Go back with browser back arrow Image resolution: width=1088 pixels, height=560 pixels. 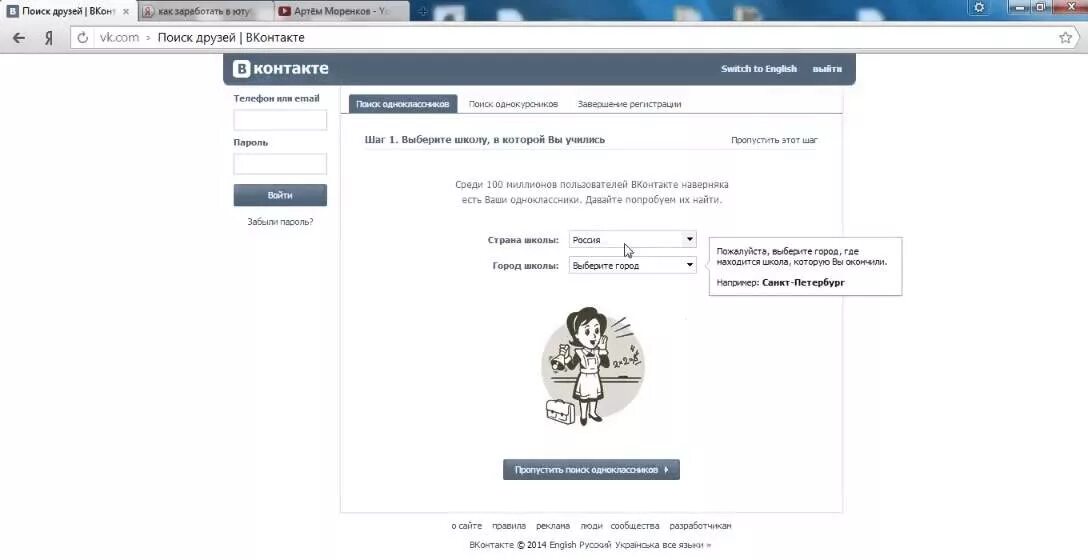(19, 38)
